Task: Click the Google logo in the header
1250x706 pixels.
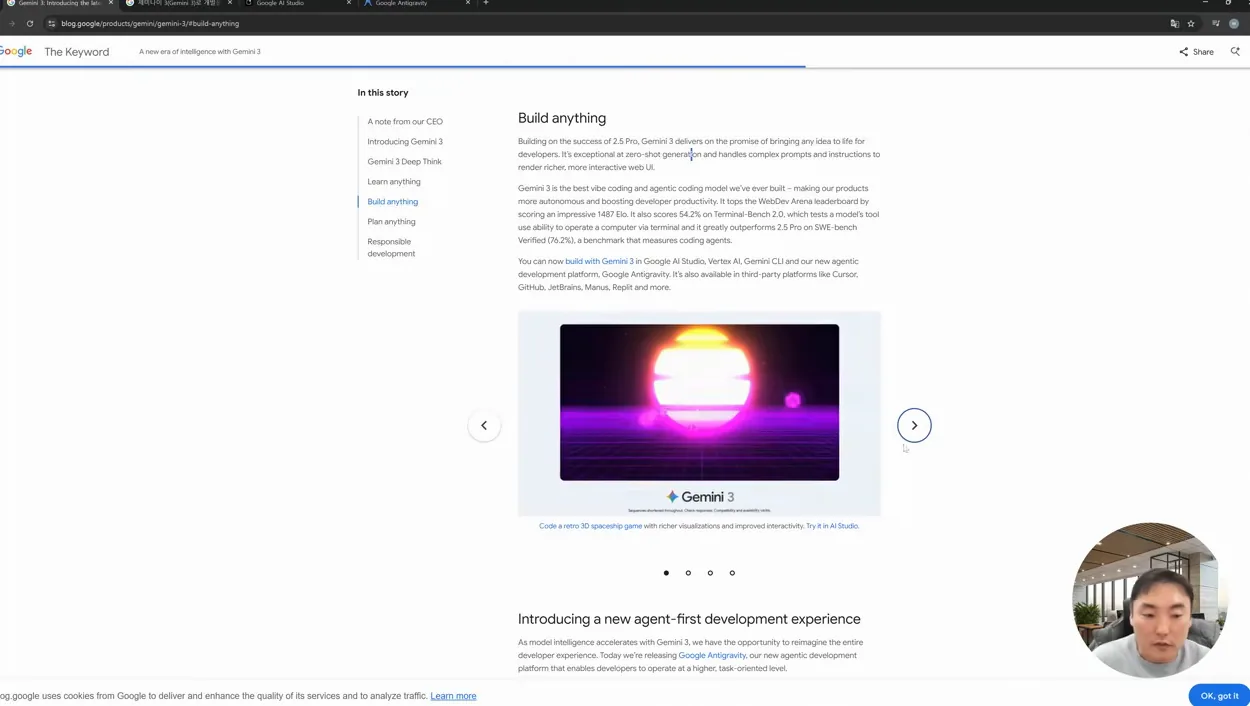Action: click(15, 51)
